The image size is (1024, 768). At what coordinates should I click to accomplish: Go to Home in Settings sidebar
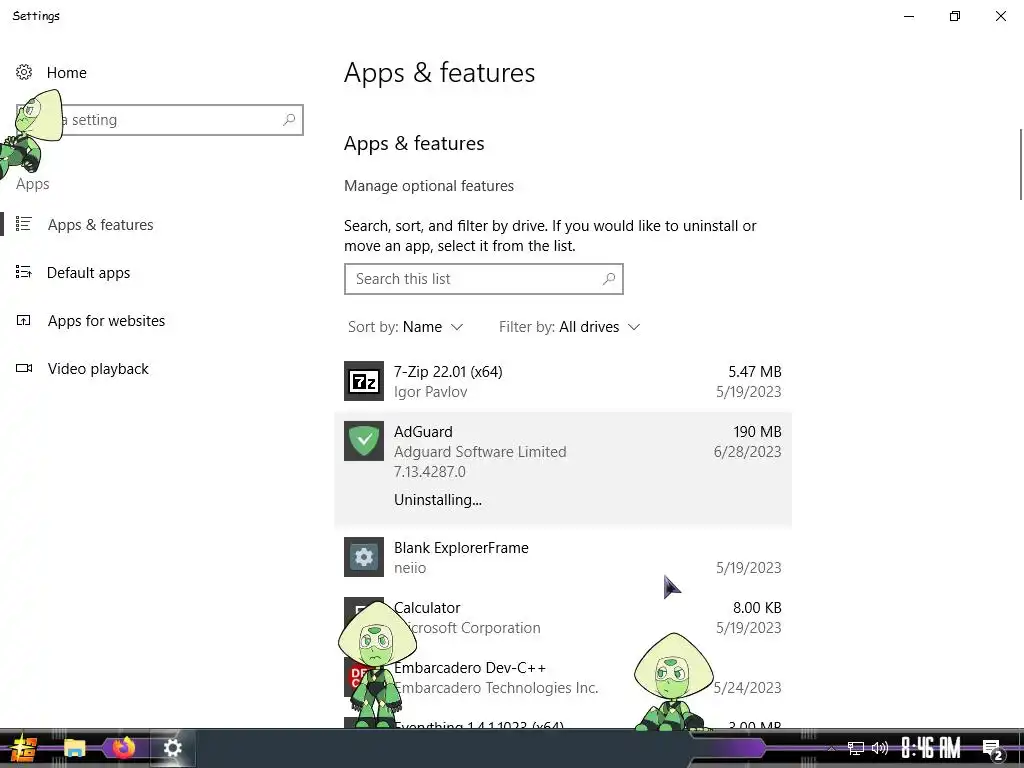click(67, 72)
